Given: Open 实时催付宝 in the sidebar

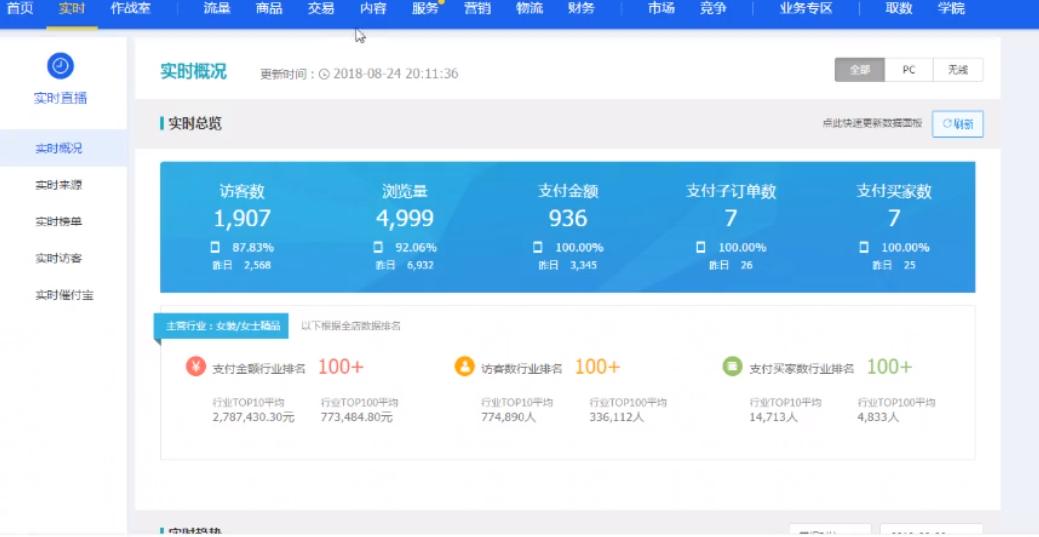Looking at the screenshot, I should (x=63, y=295).
